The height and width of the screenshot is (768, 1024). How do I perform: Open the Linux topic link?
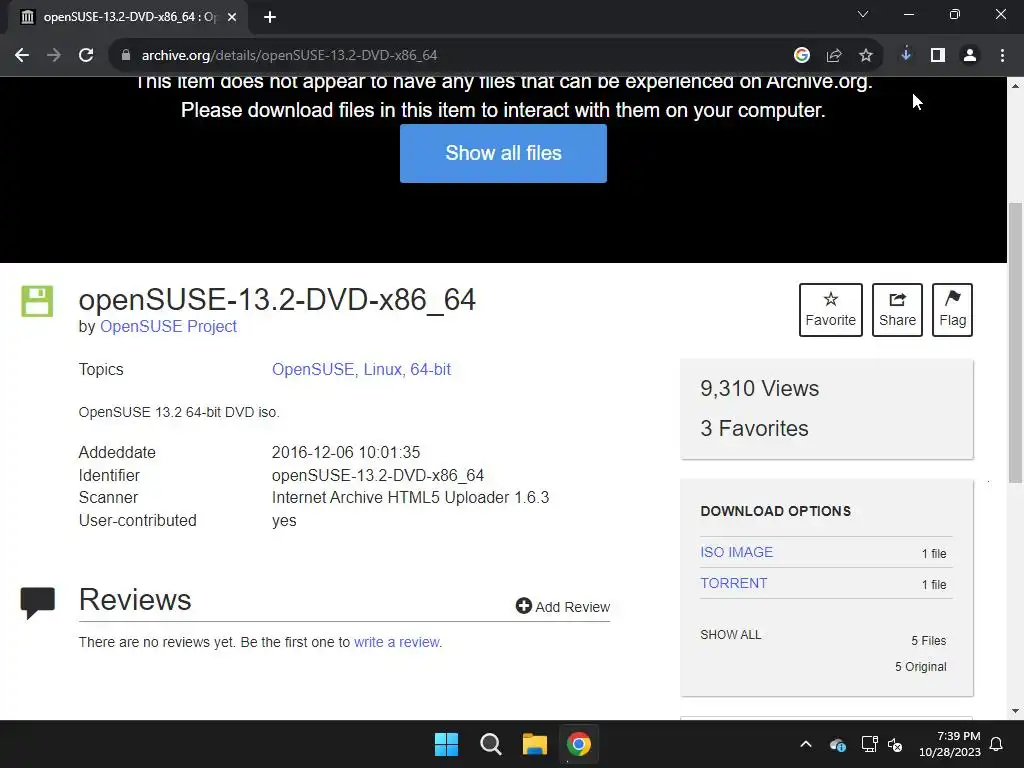tap(383, 370)
